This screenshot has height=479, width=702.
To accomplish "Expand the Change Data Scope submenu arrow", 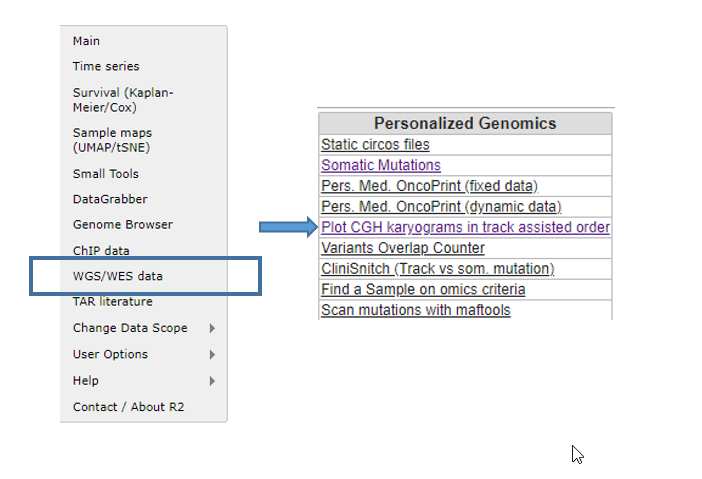I will tap(212, 328).
